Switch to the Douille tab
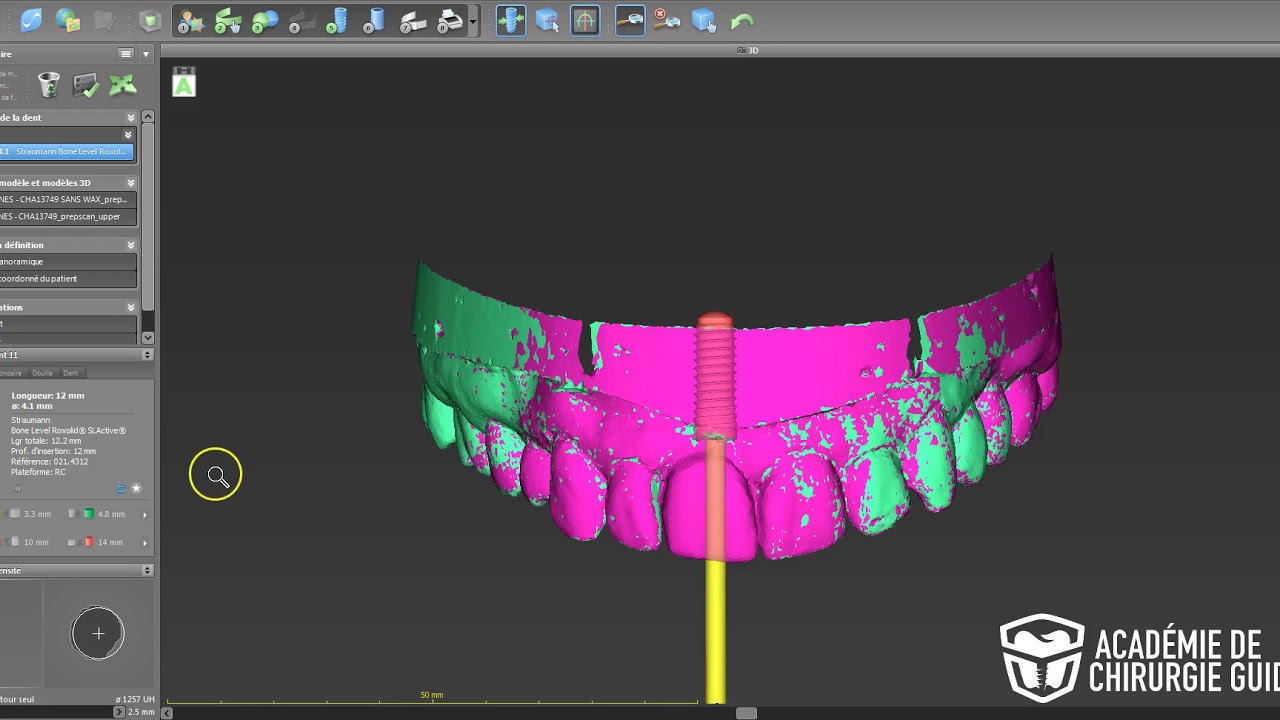This screenshot has height=720, width=1280. (x=42, y=373)
